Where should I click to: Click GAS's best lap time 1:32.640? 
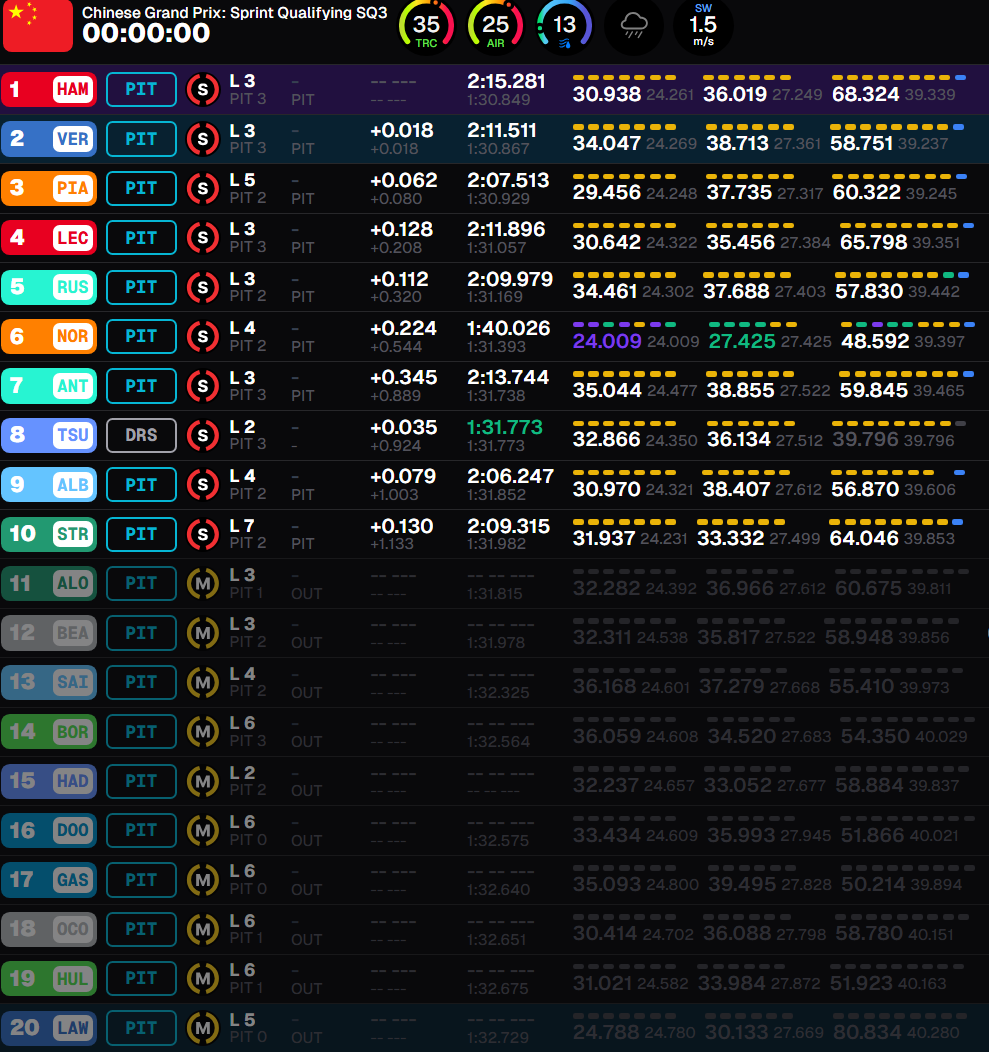pyautogui.click(x=499, y=890)
